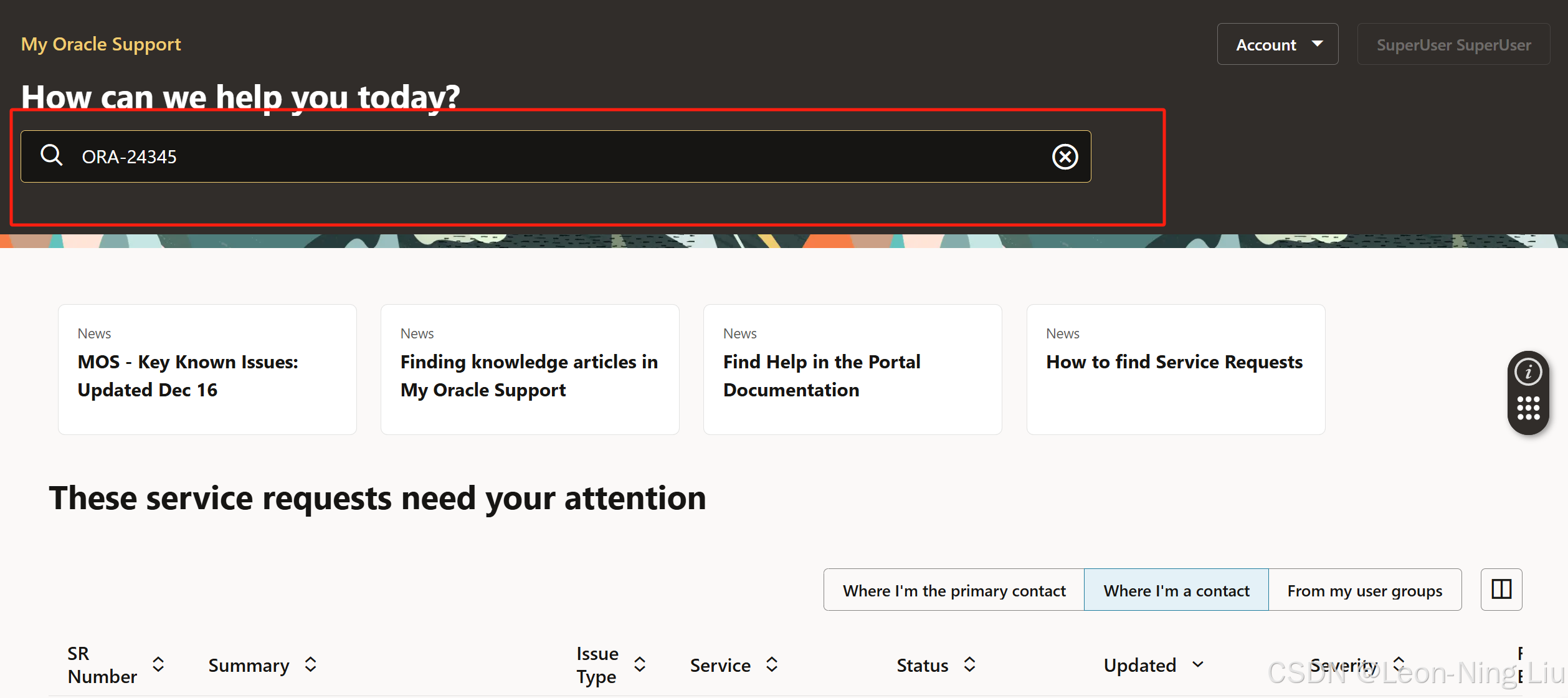Clear the ORA-24345 search text
This screenshot has width=1568, height=698.
click(1065, 156)
